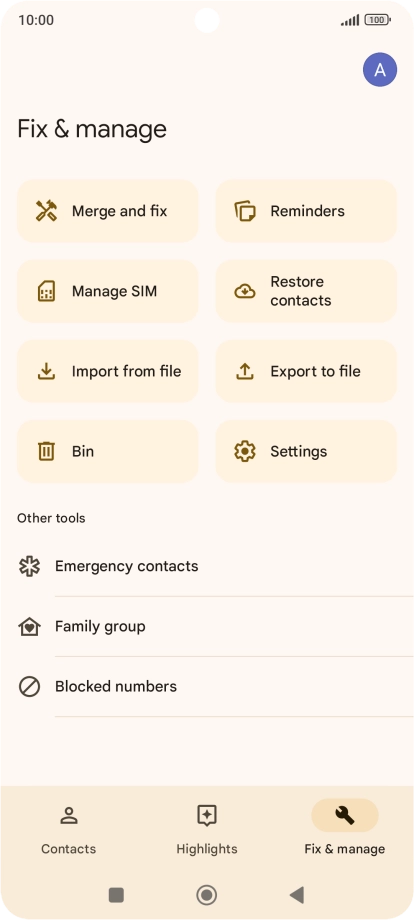Open the Family group option

click(x=207, y=627)
